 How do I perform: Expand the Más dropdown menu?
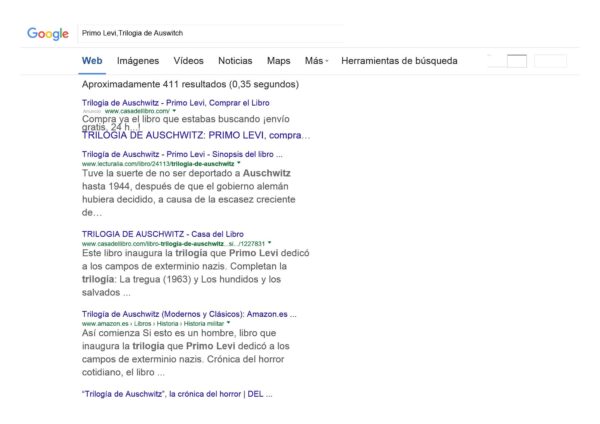point(316,61)
